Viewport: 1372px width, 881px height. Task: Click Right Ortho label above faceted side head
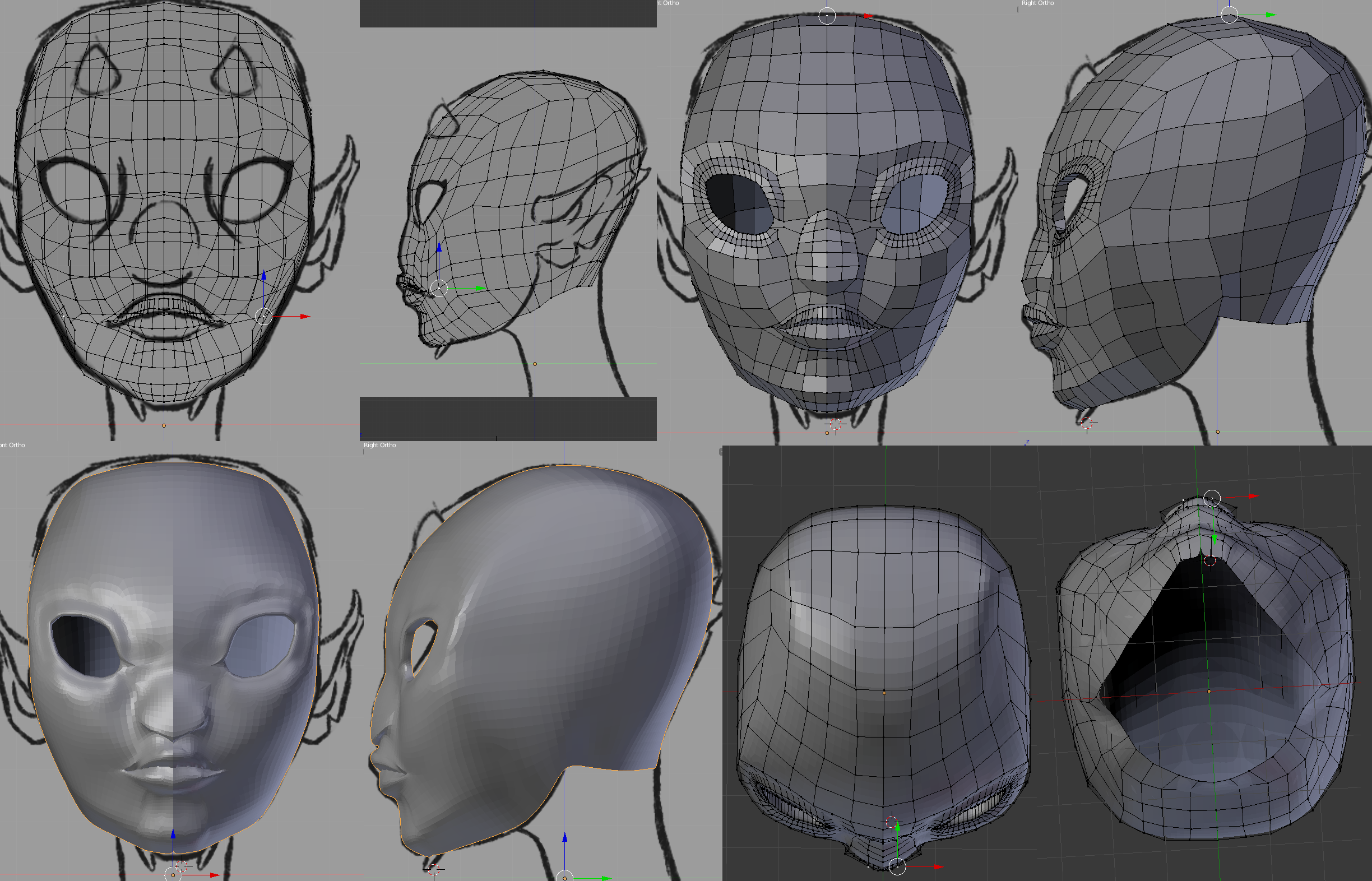pos(1037,3)
